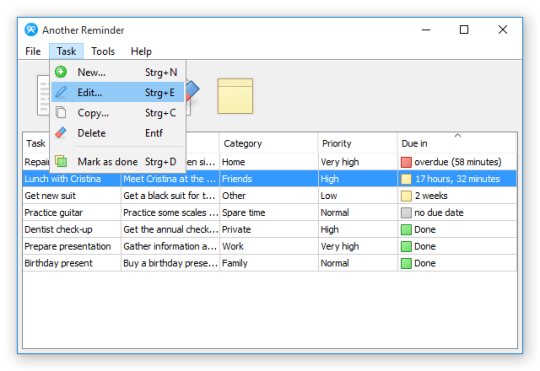Click the Practice some scales description
This screenshot has width=540, height=371.
pyautogui.click(x=170, y=213)
